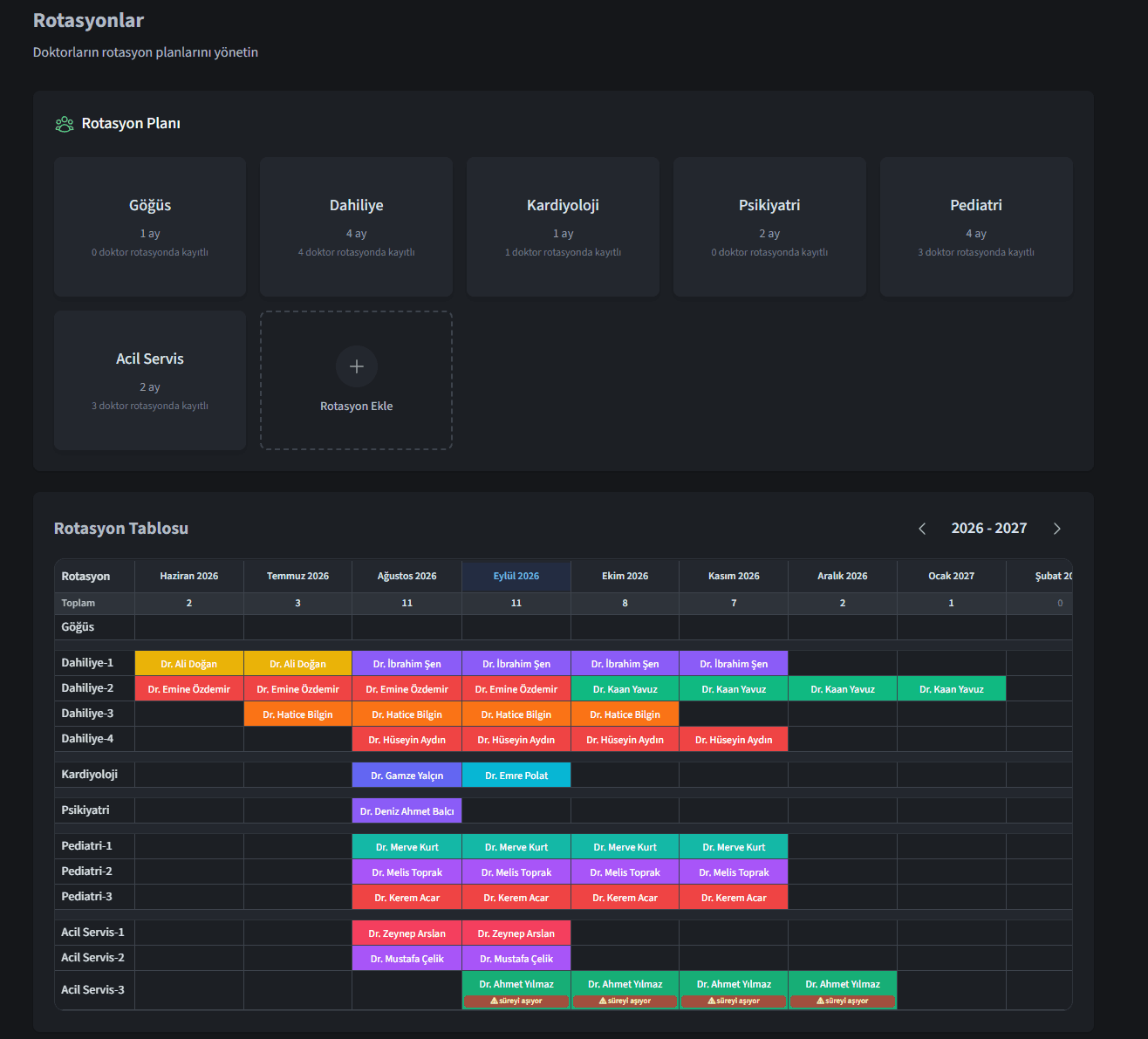This screenshot has width=1148, height=1039.
Task: Click warning icon in Dr. Ahmet Yılmaz Ekim cell
Action: point(603,1001)
